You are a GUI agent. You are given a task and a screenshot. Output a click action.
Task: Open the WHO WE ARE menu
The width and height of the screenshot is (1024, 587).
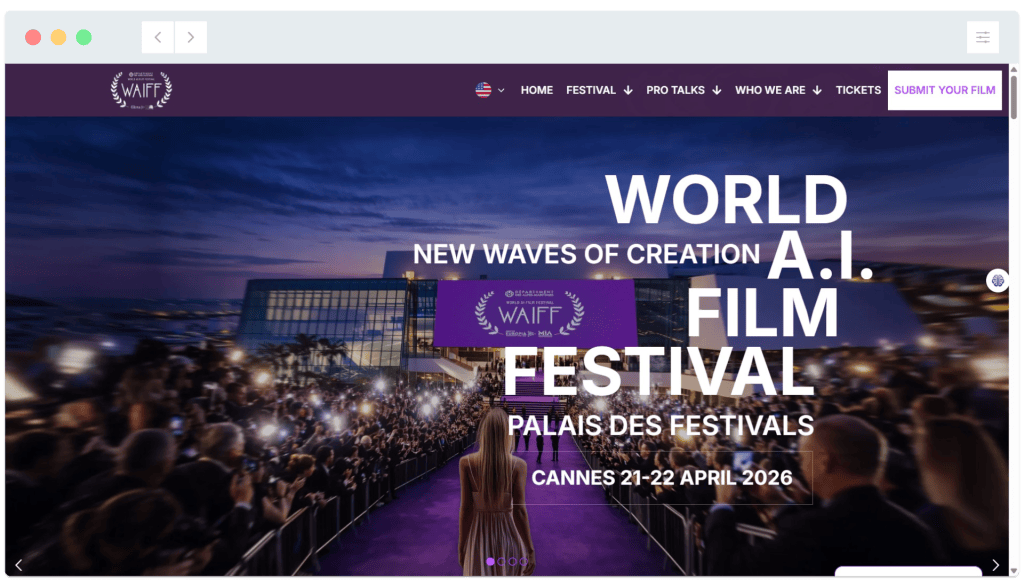click(770, 90)
